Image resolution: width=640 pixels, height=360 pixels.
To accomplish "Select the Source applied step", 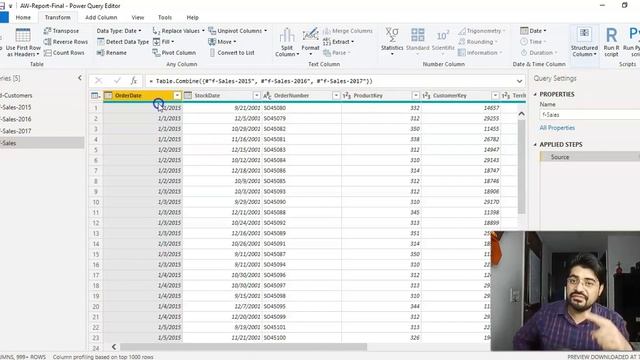I will click(x=590, y=157).
